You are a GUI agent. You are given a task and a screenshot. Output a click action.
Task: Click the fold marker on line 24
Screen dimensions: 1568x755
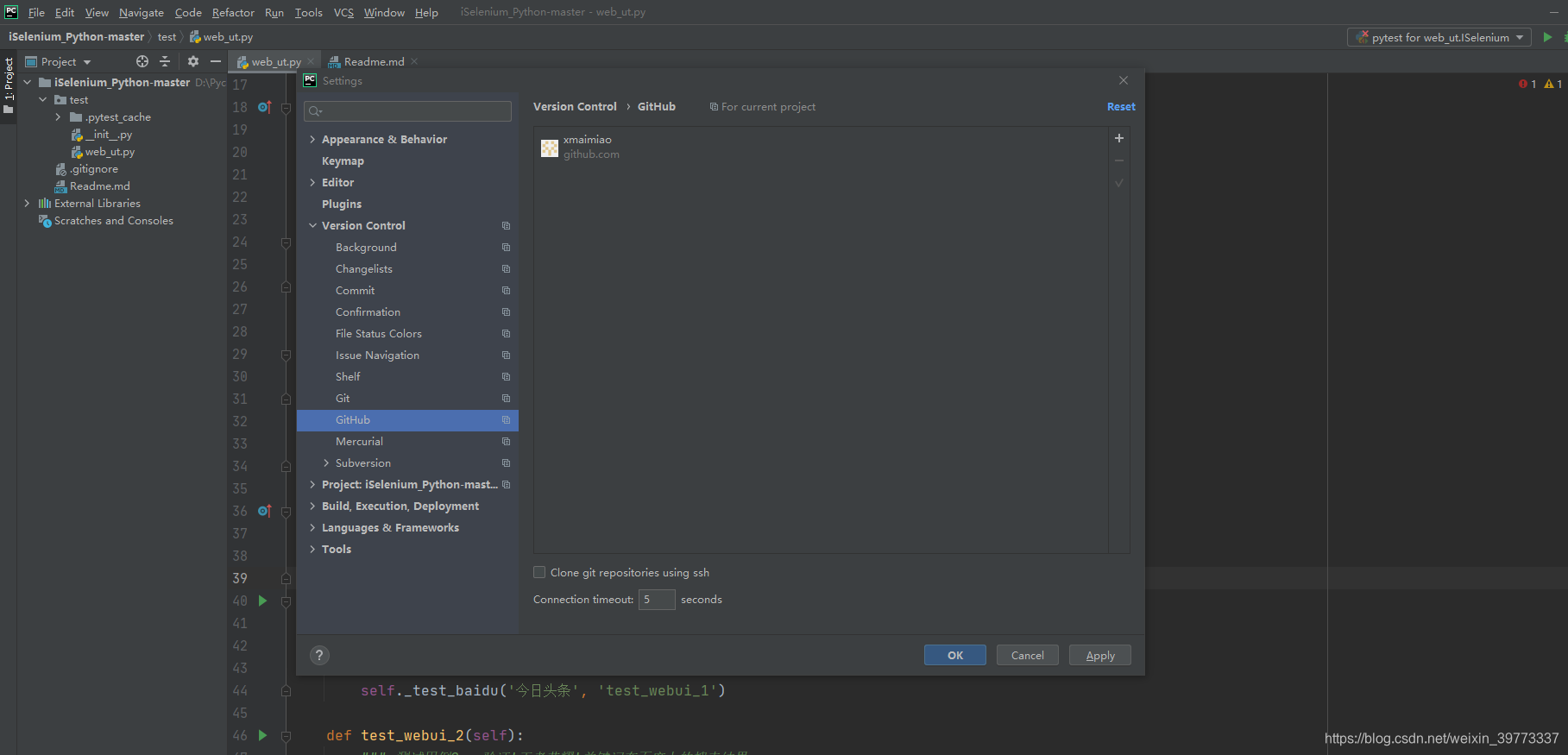pyautogui.click(x=286, y=242)
